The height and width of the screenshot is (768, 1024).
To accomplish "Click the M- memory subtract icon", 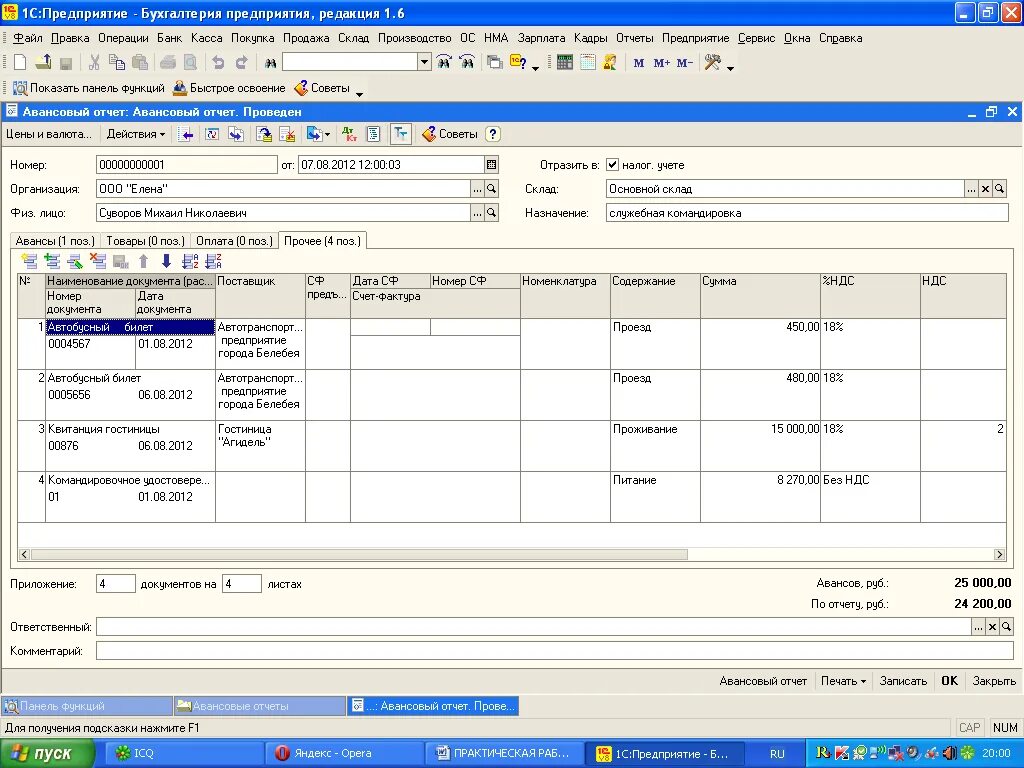I will point(684,63).
